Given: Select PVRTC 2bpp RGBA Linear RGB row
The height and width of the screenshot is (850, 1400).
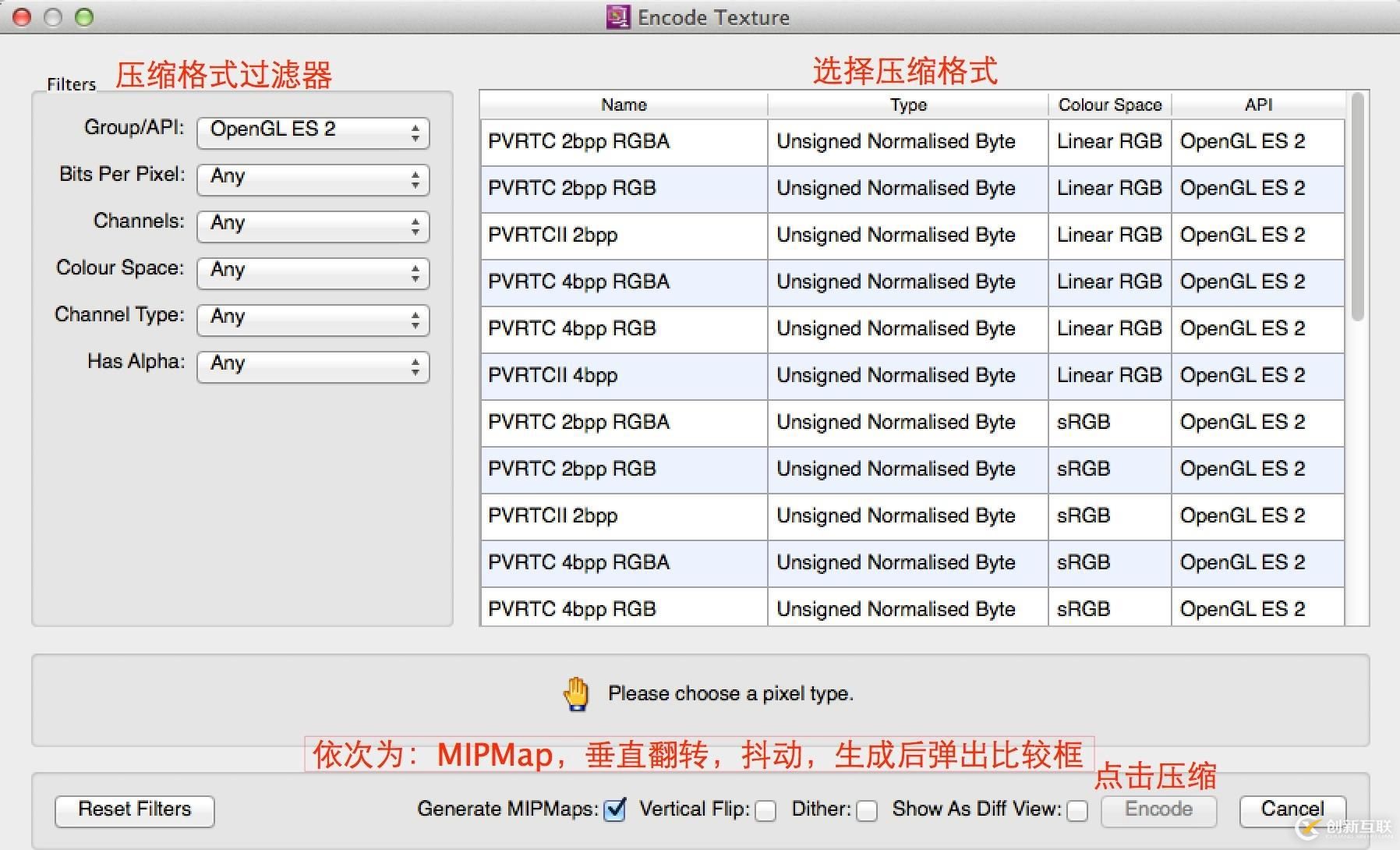Looking at the screenshot, I should tap(912, 142).
